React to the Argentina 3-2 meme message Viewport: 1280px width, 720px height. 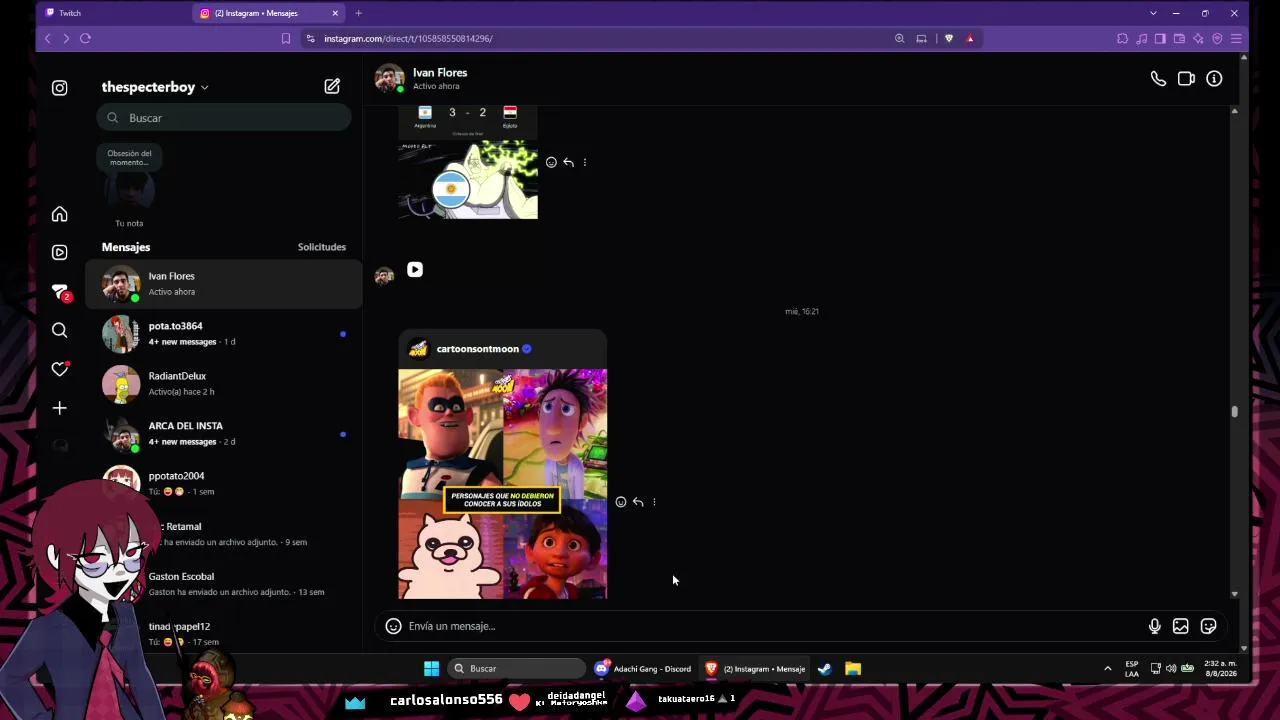[x=551, y=162]
